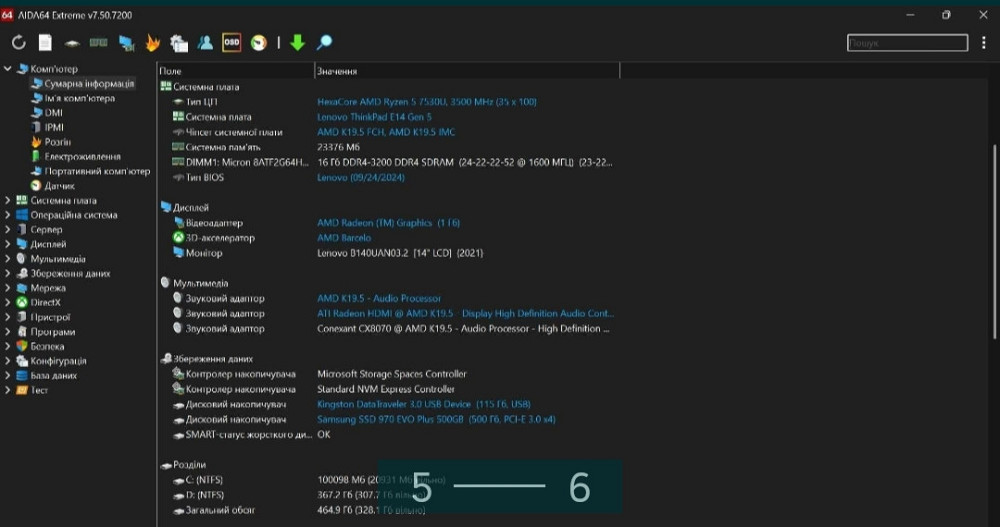Viewport: 1000px width, 527px height.
Task: Launch the disk benchmark toolbar icon
Action: [x=72, y=43]
